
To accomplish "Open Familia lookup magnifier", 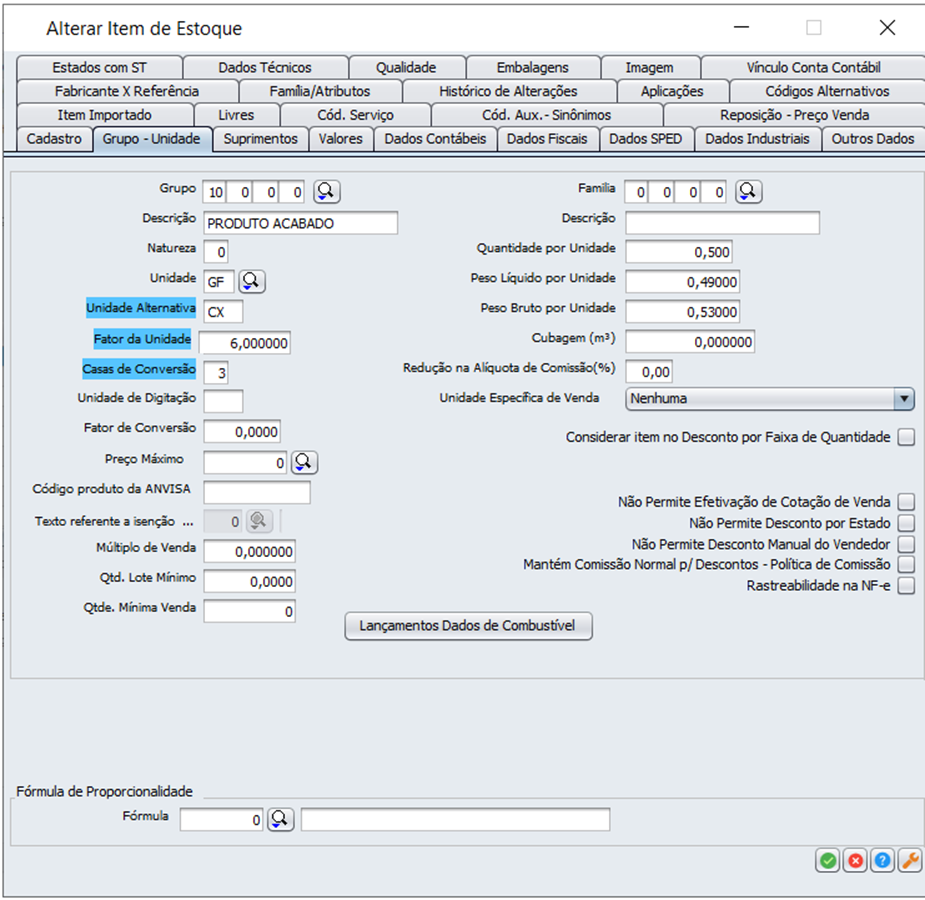I will pyautogui.click(x=748, y=192).
